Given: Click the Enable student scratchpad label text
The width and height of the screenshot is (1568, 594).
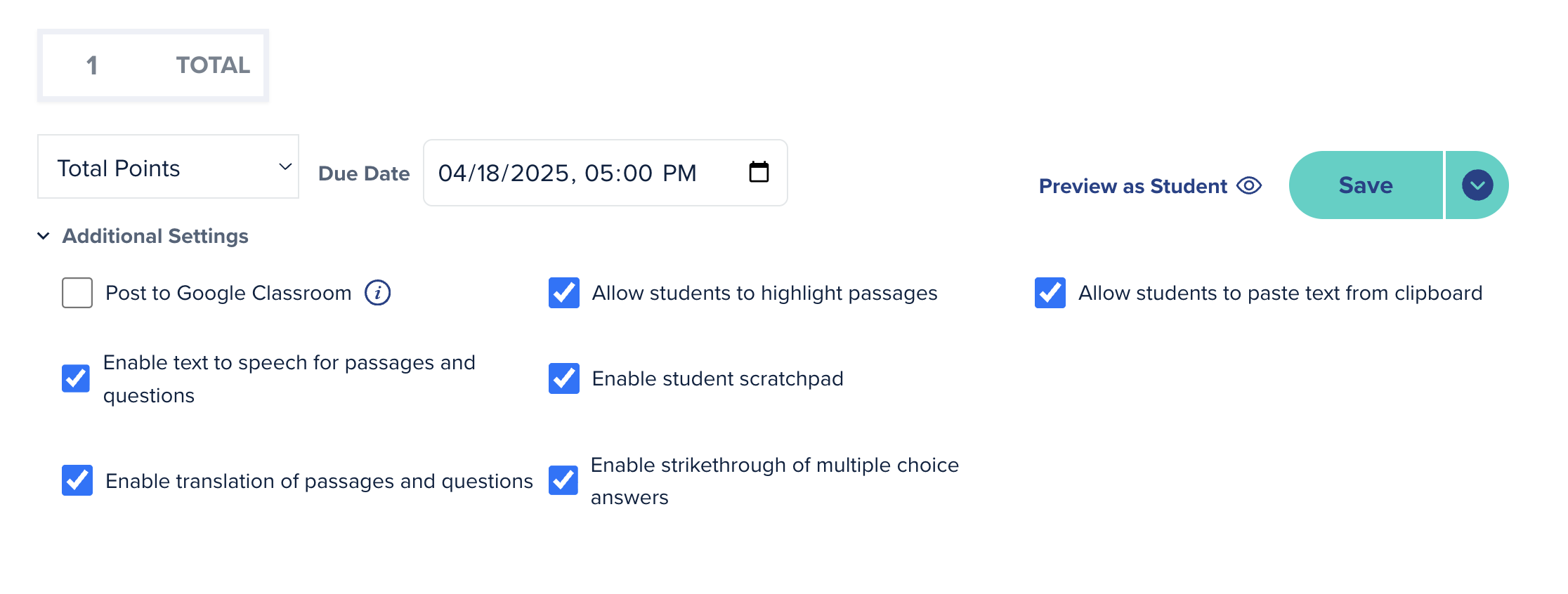Looking at the screenshot, I should [717, 378].
